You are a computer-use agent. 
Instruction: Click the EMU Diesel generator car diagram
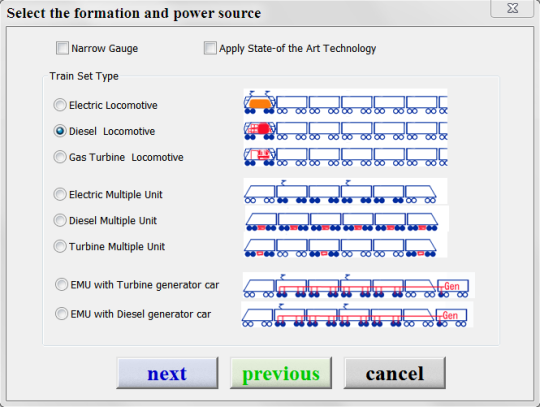(x=357, y=314)
